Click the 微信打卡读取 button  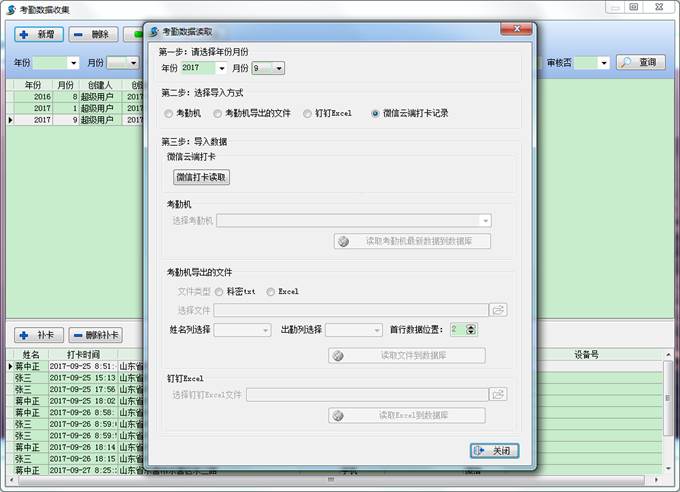(x=202, y=177)
